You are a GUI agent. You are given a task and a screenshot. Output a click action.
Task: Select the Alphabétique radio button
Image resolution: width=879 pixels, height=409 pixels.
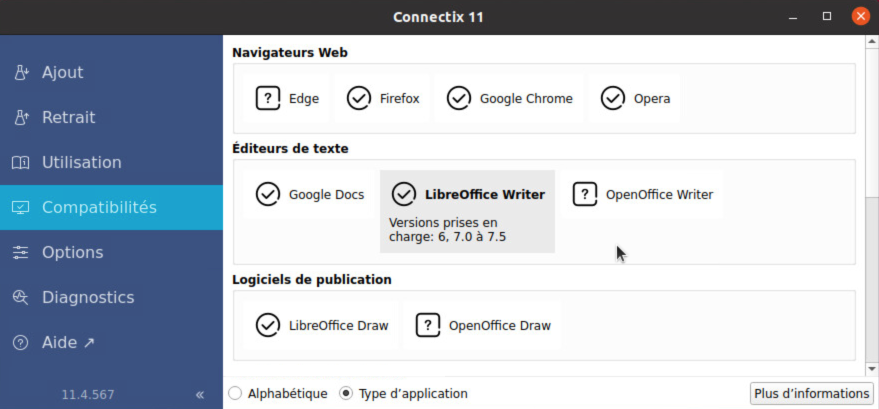[235, 393]
